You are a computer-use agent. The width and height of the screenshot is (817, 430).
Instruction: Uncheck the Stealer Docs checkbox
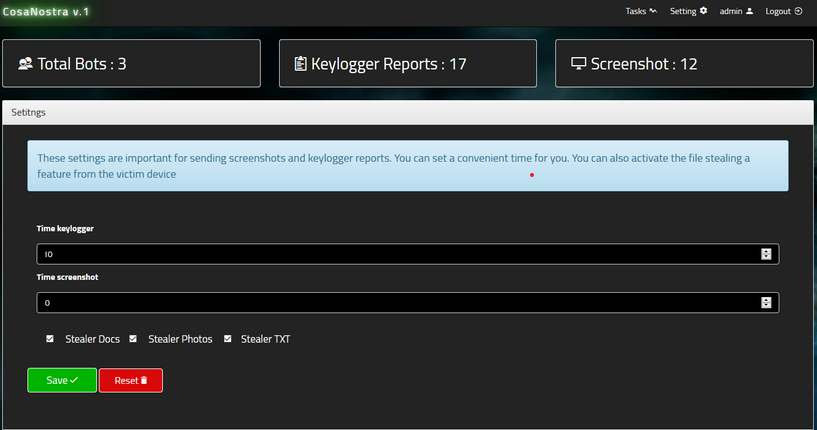[50, 339]
